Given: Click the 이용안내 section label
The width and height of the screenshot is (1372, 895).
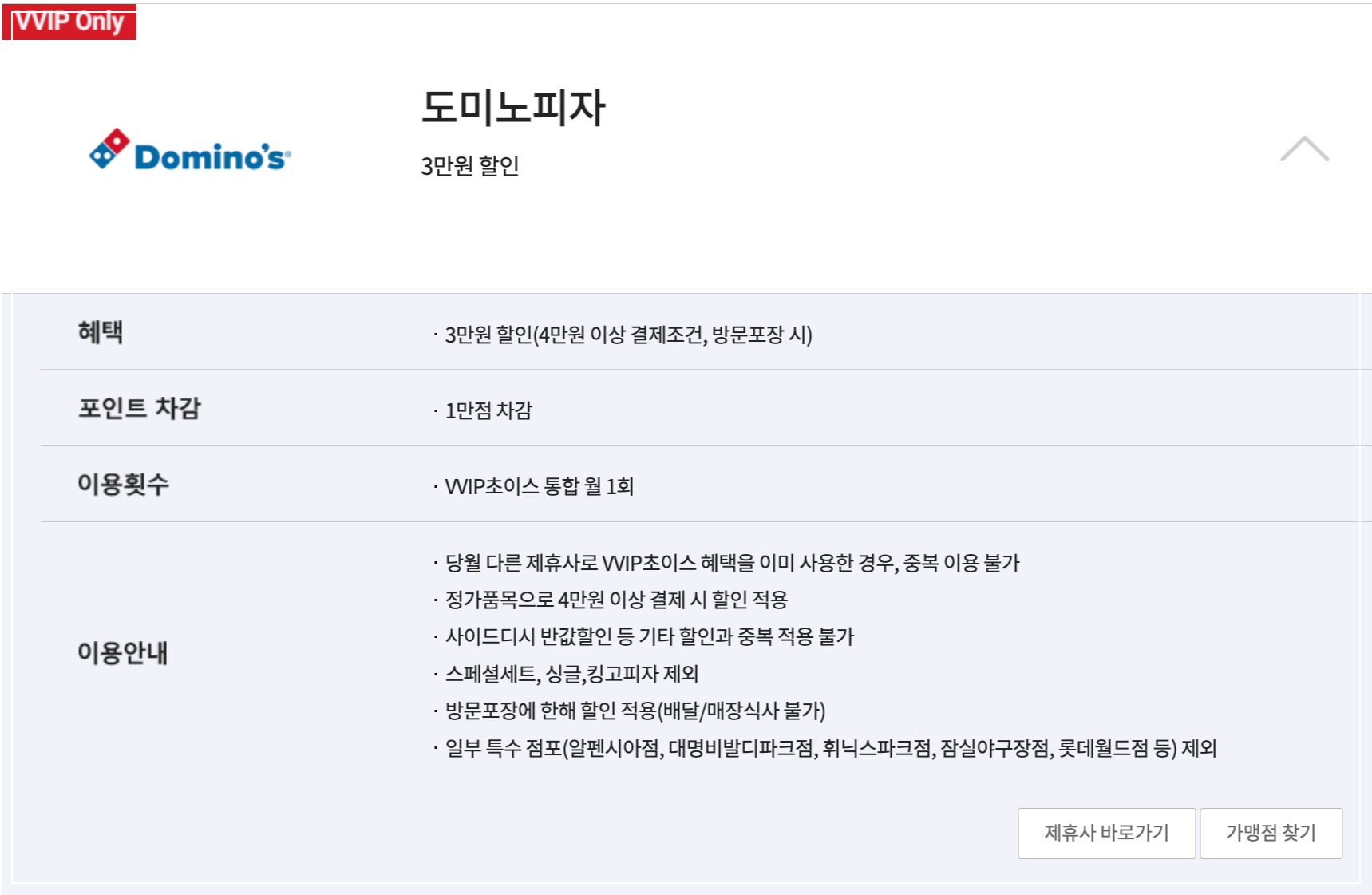Looking at the screenshot, I should coord(124,651).
